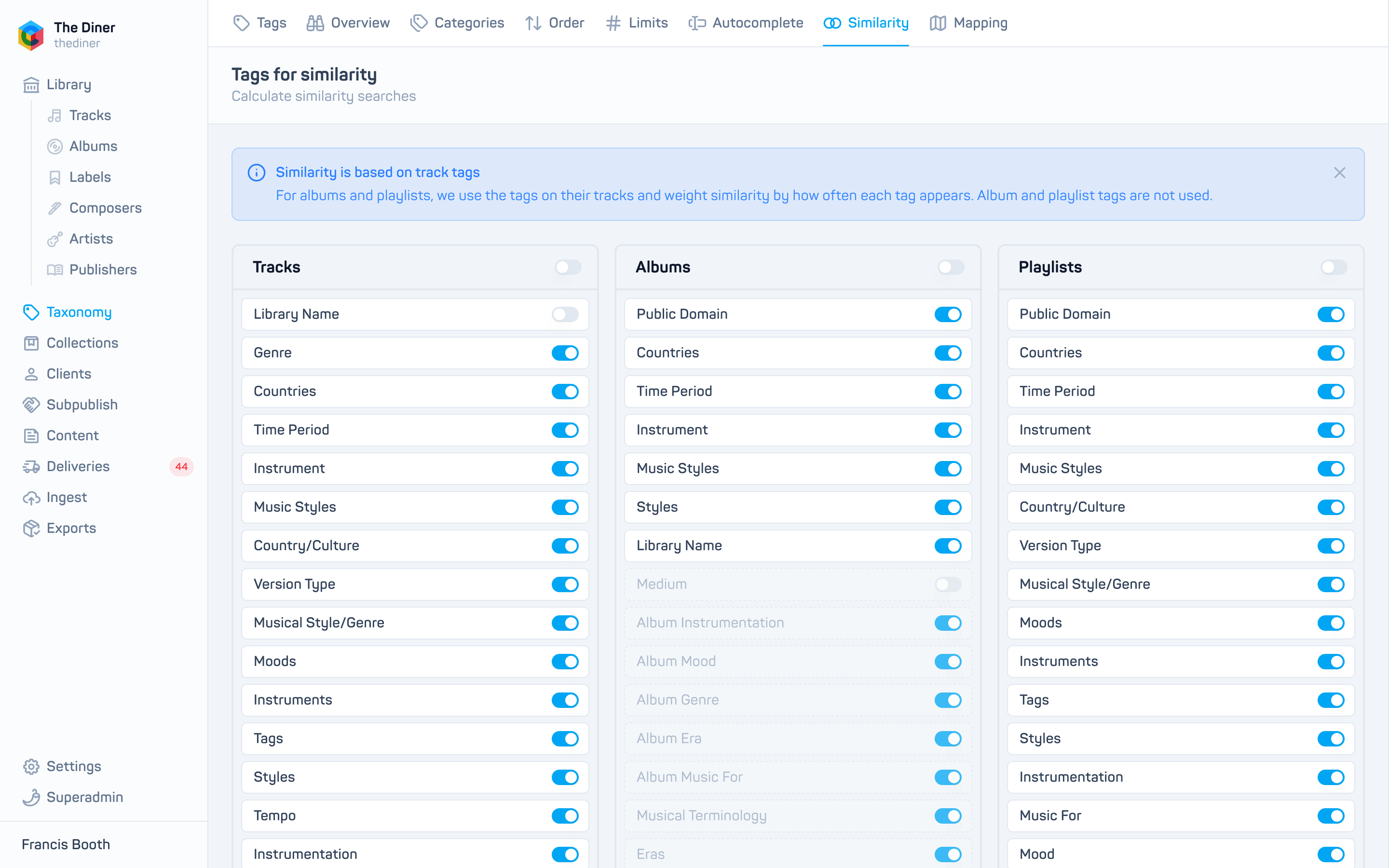Click the Deliveries truck icon
Screen dimensions: 1389x868
click(x=31, y=467)
